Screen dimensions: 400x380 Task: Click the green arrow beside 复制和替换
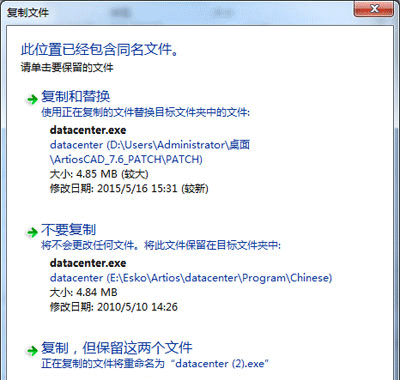pos(32,99)
